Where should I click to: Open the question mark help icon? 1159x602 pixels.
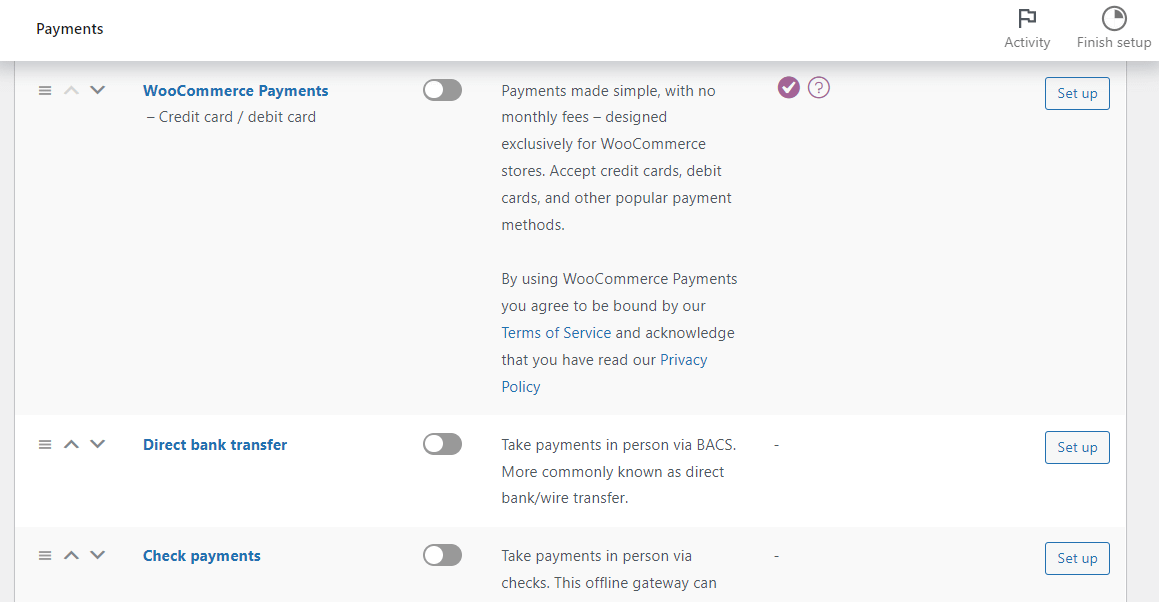[x=819, y=87]
